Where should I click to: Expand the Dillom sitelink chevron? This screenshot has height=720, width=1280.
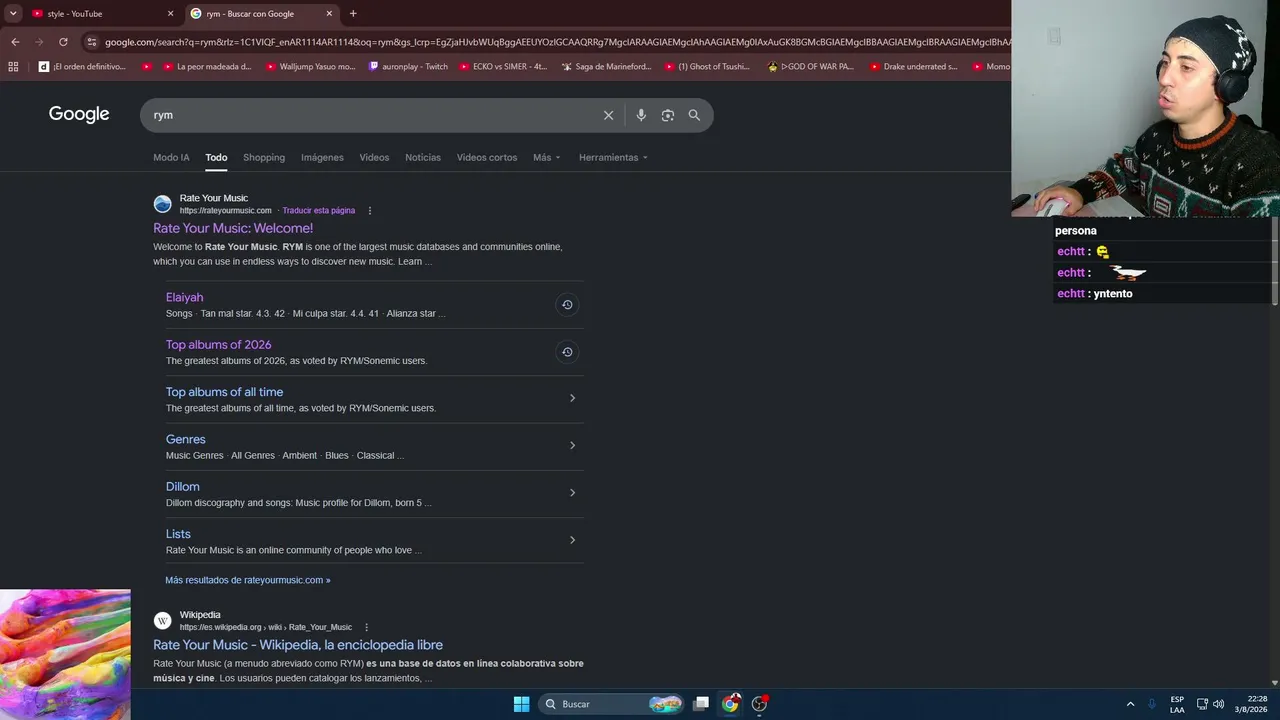point(572,493)
